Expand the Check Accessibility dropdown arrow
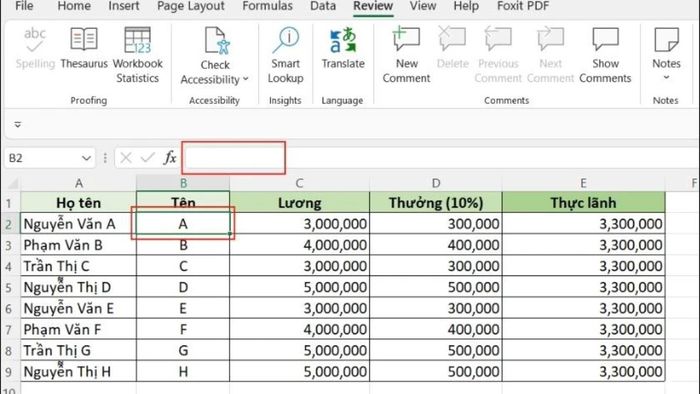 pos(246,80)
